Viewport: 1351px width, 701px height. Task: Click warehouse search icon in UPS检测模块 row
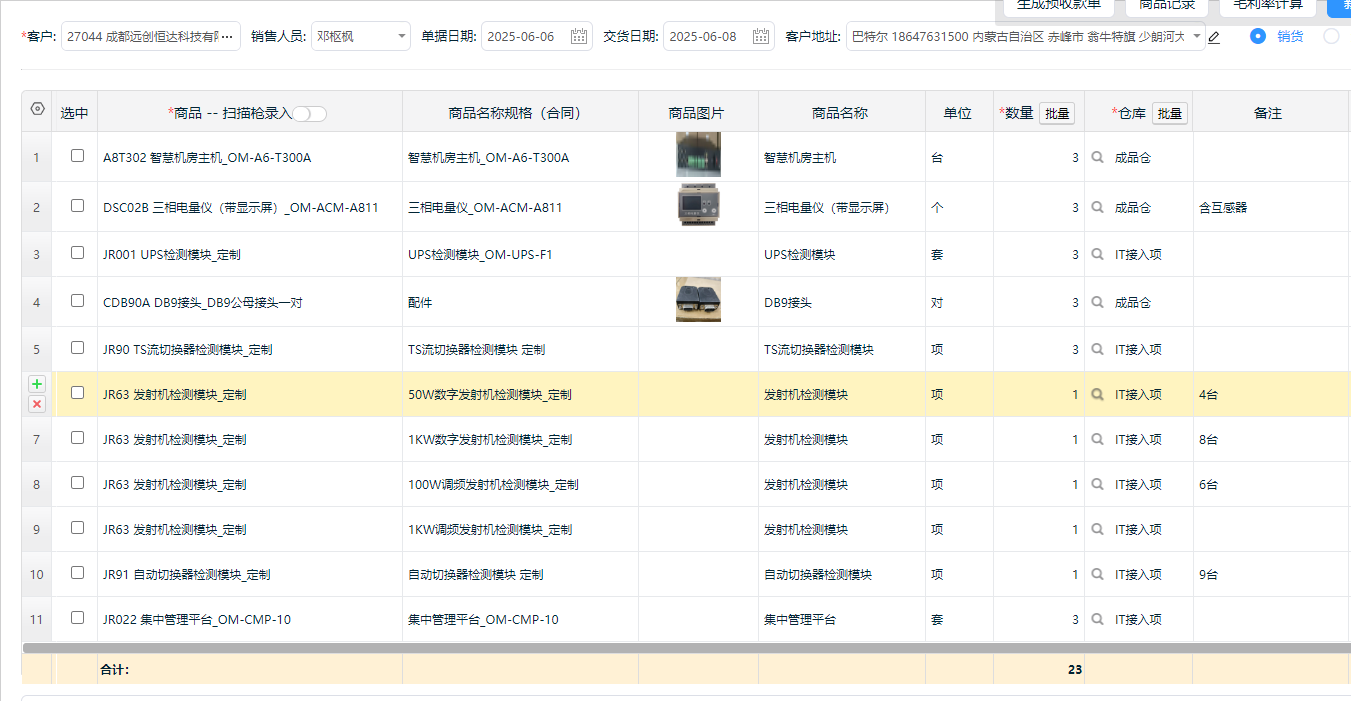click(x=1098, y=255)
